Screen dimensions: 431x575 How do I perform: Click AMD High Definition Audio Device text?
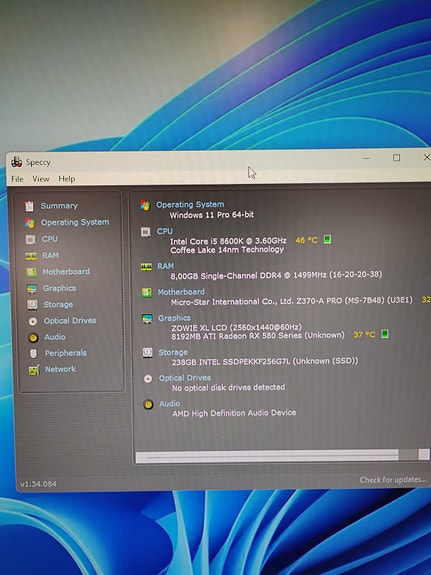pos(234,413)
